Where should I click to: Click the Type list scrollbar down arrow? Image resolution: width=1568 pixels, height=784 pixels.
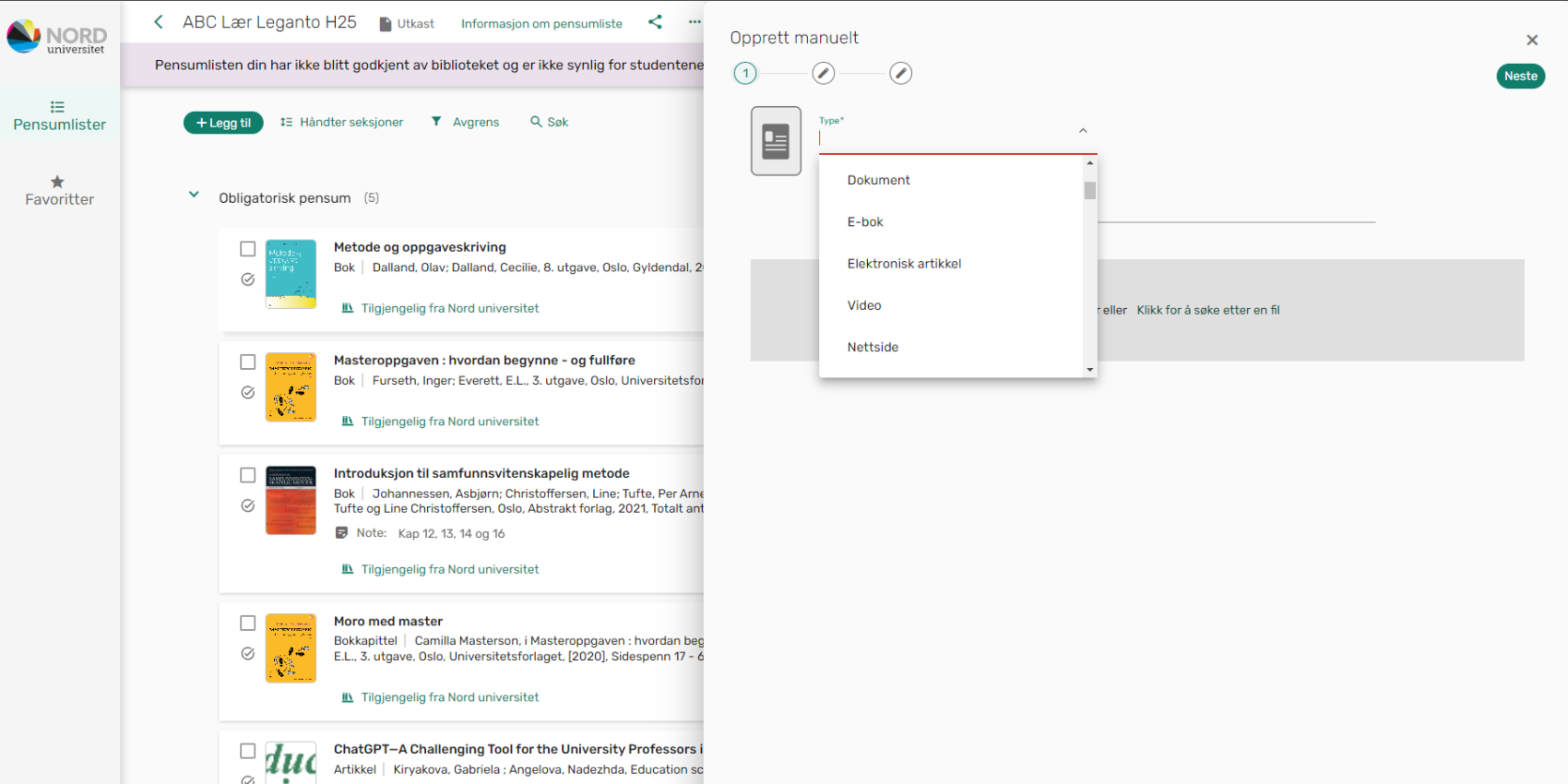click(x=1090, y=370)
